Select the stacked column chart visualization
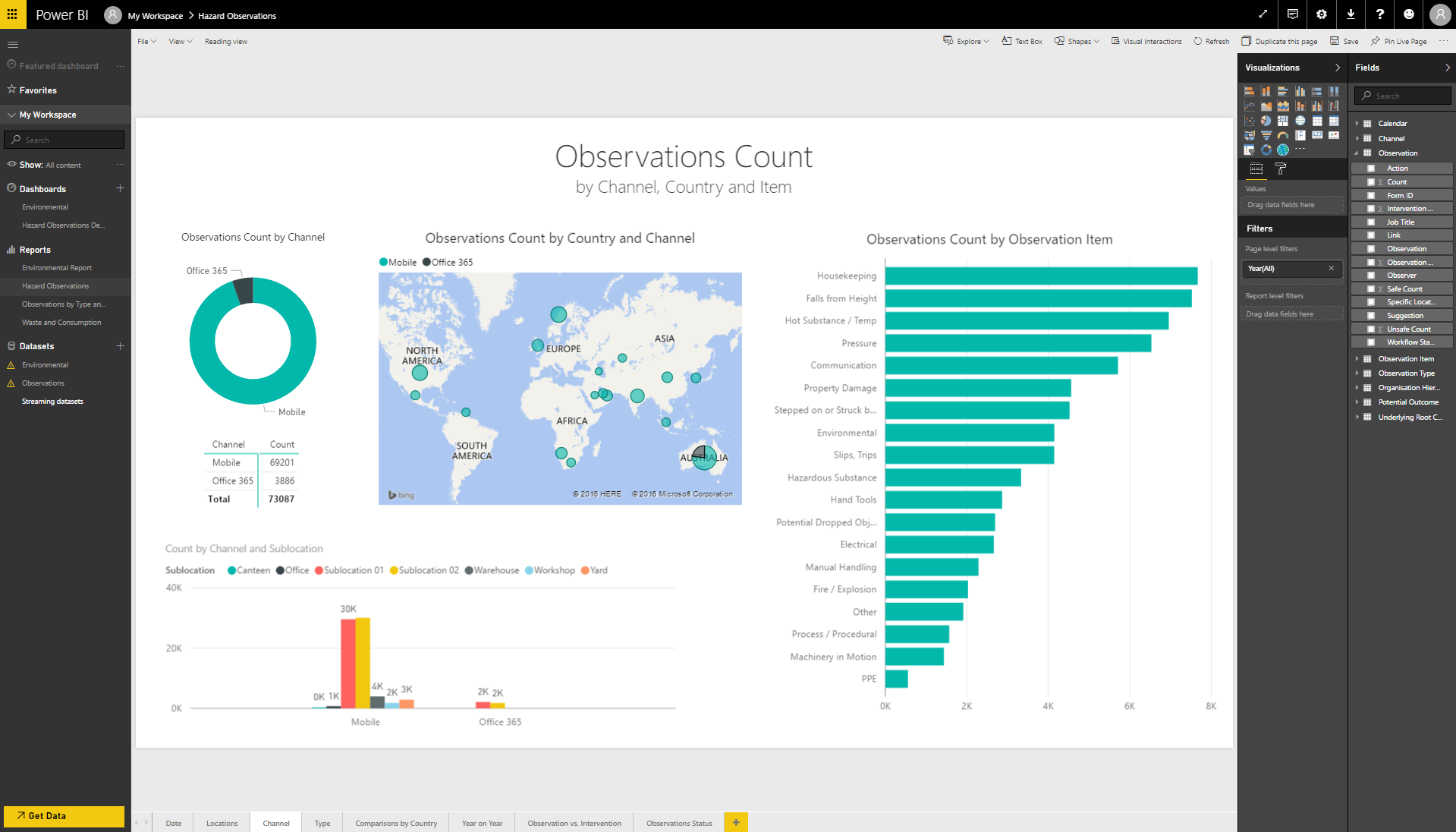This screenshot has width=1456, height=832. [x=1266, y=91]
